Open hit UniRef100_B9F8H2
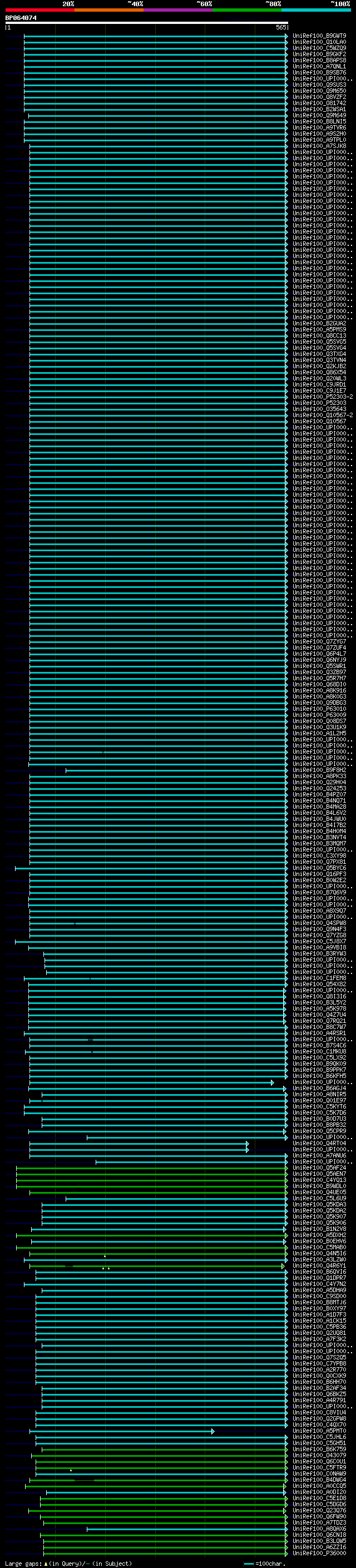Image resolution: width=356 pixels, height=1568 pixels. pyautogui.click(x=319, y=770)
